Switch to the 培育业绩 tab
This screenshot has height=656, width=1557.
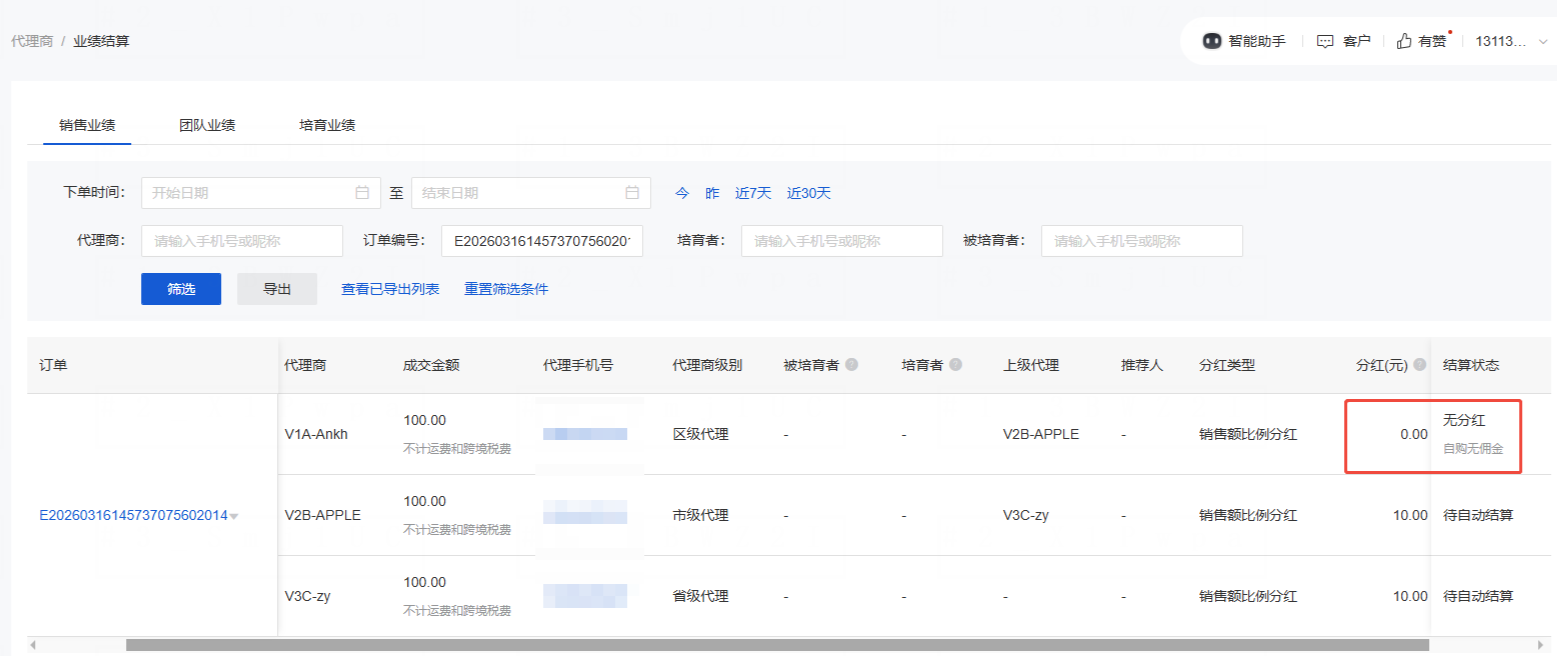coord(327,125)
